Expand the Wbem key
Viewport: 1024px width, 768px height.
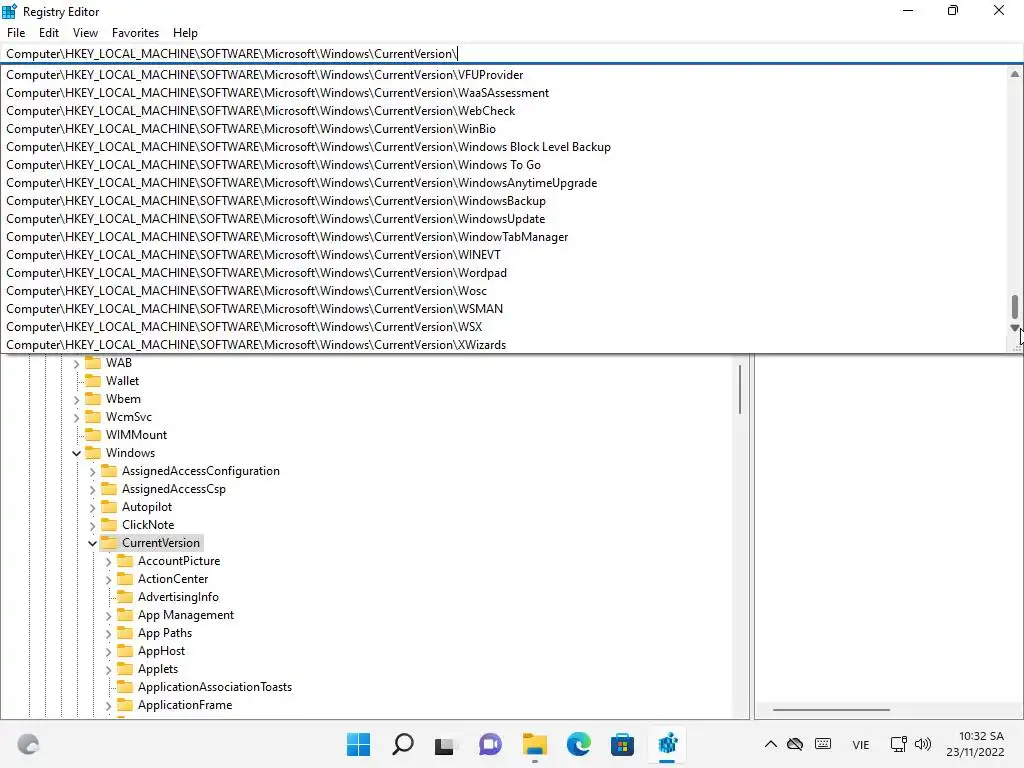(76, 399)
